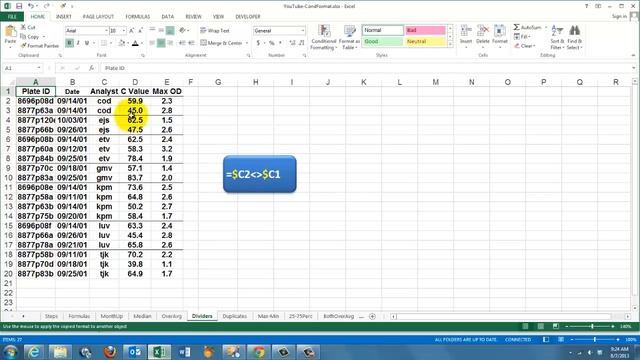Viewport: 640px width, 360px height.
Task: Increase font size with the large A
Action: coord(131,31)
